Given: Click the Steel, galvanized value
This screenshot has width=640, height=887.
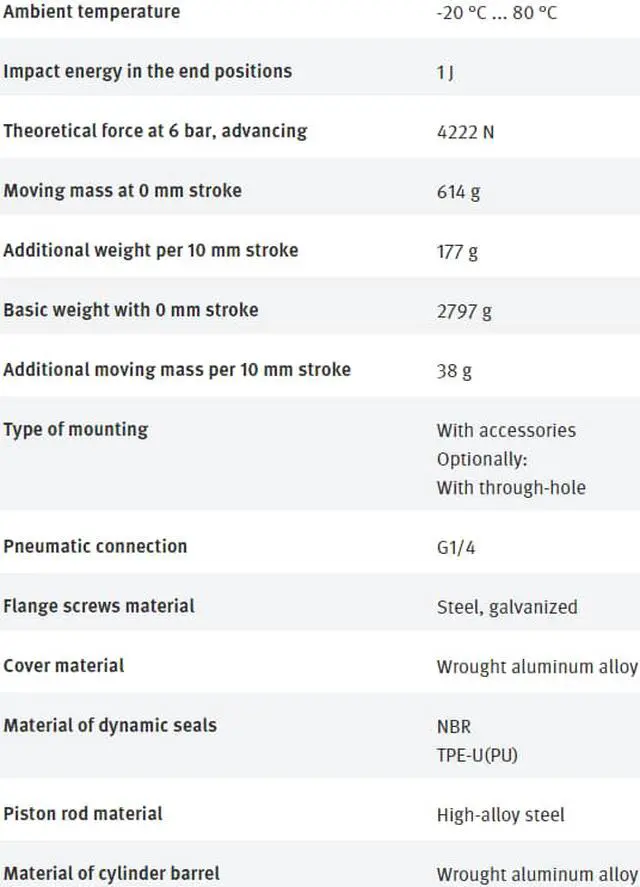Looking at the screenshot, I should pyautogui.click(x=507, y=607).
